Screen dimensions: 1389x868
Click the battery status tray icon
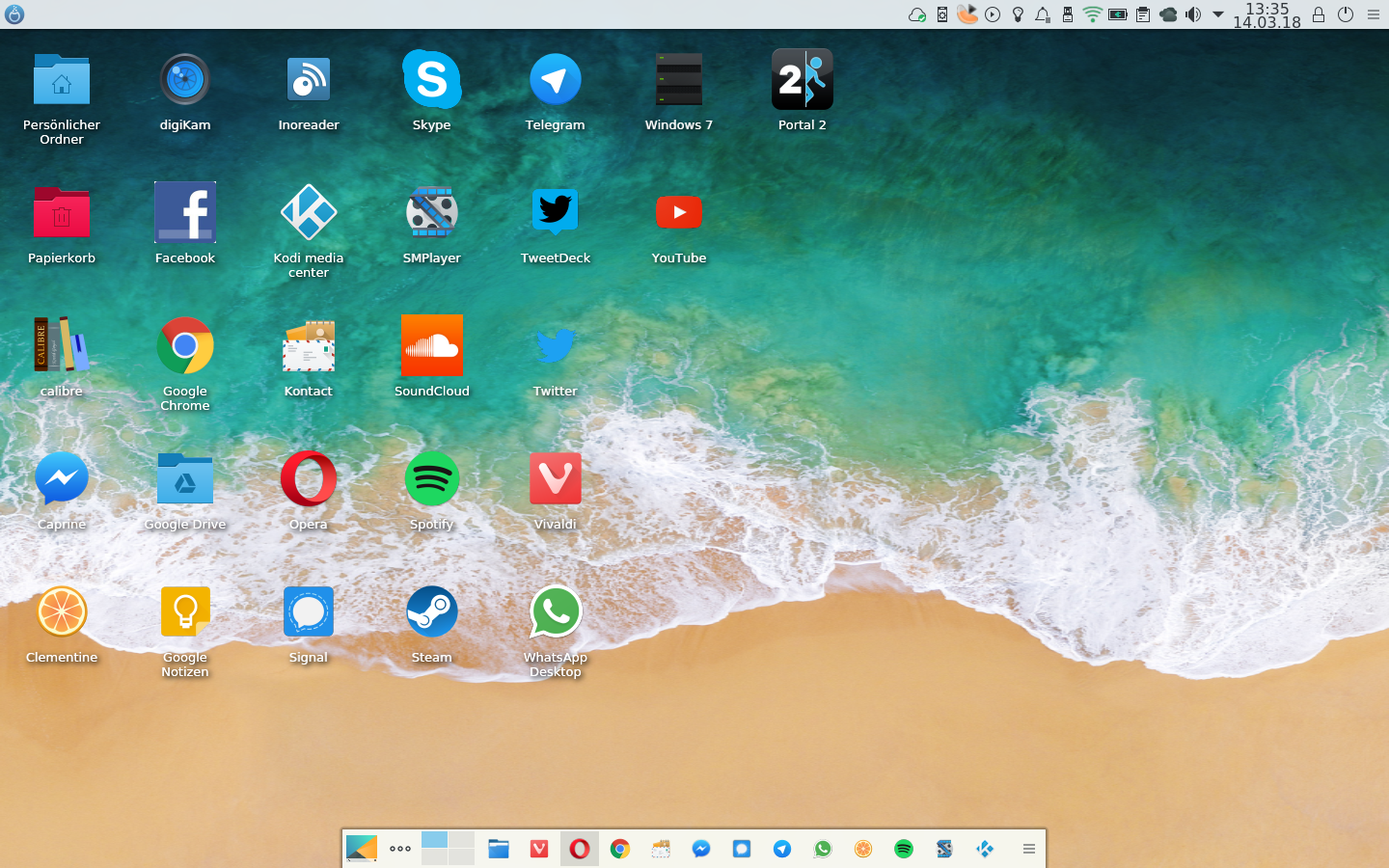(1118, 14)
